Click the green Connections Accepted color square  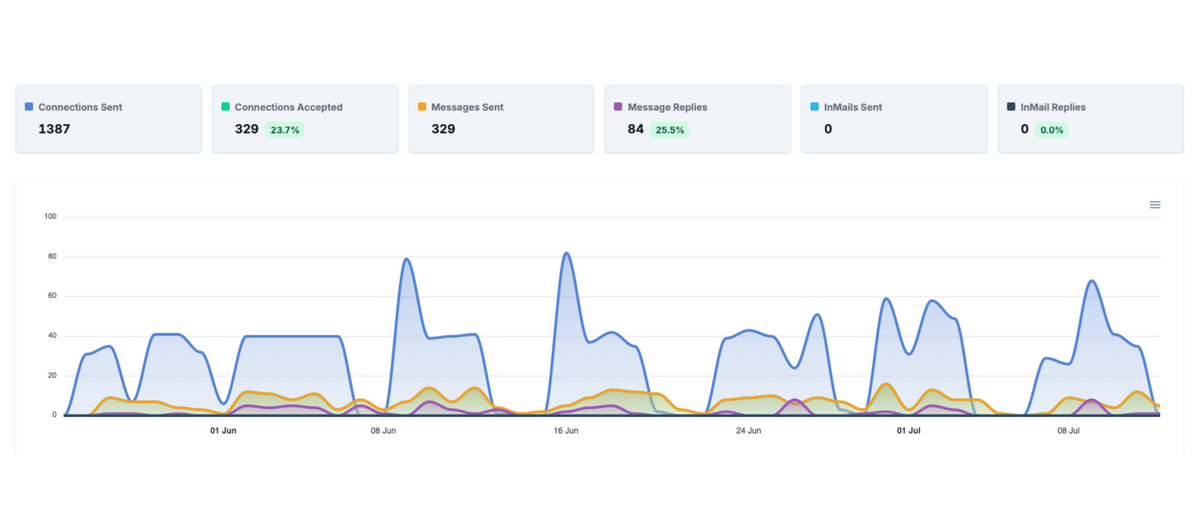click(x=225, y=107)
